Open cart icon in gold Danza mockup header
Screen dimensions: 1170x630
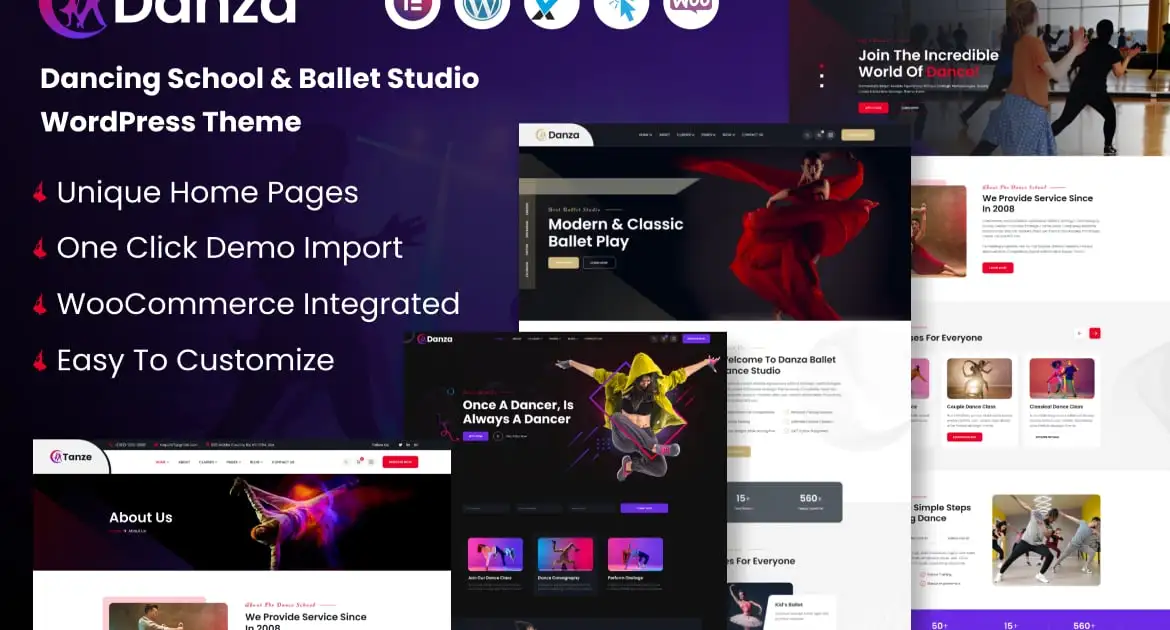click(819, 135)
